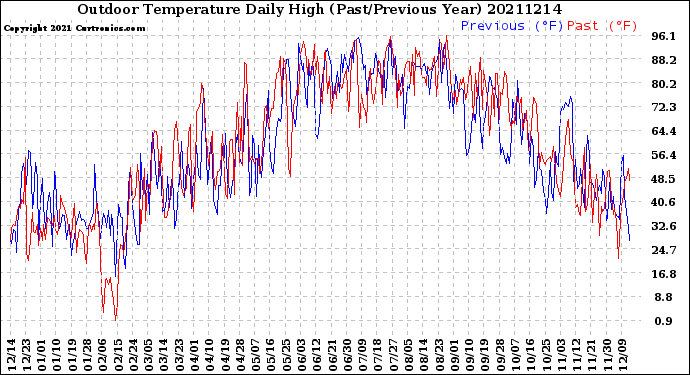Click the 01/01 x-axis date label

(41, 355)
